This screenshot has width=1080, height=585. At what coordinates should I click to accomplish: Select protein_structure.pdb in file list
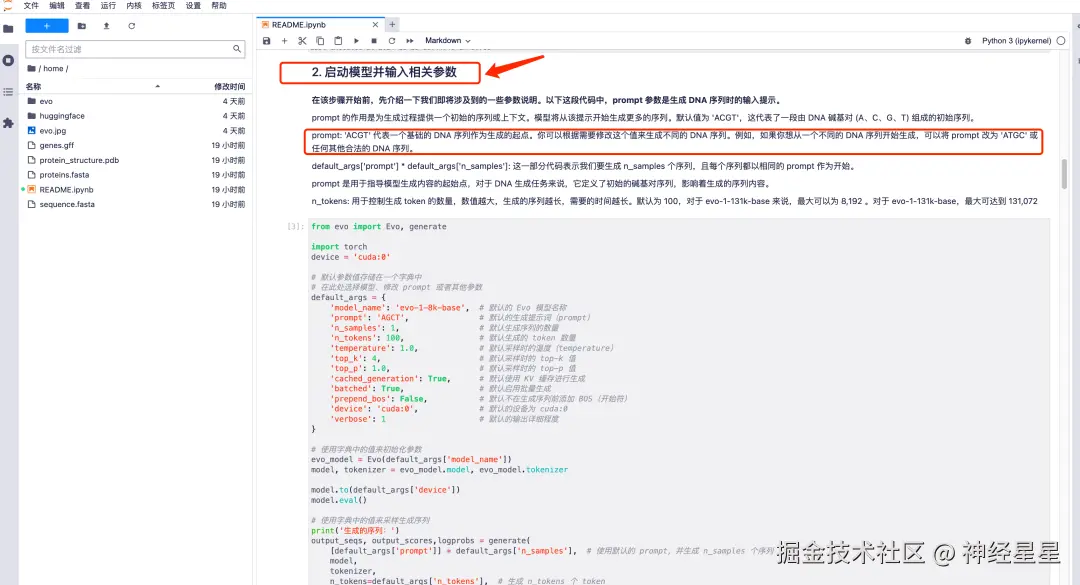(x=136, y=160)
